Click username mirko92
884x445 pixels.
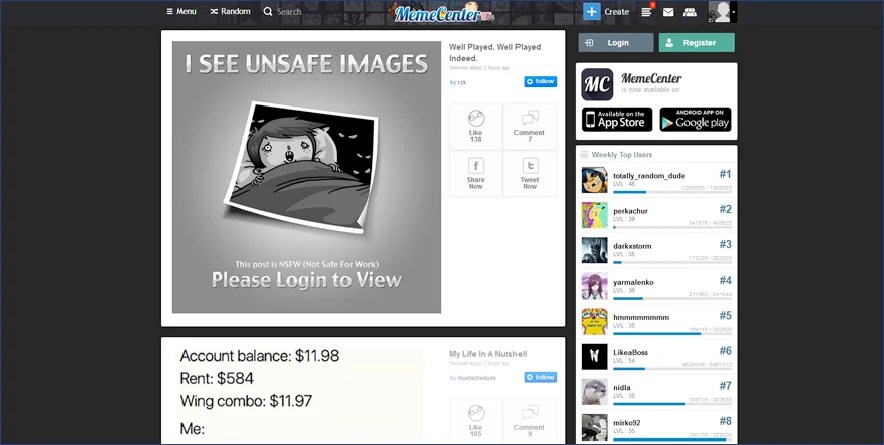click(x=626, y=423)
